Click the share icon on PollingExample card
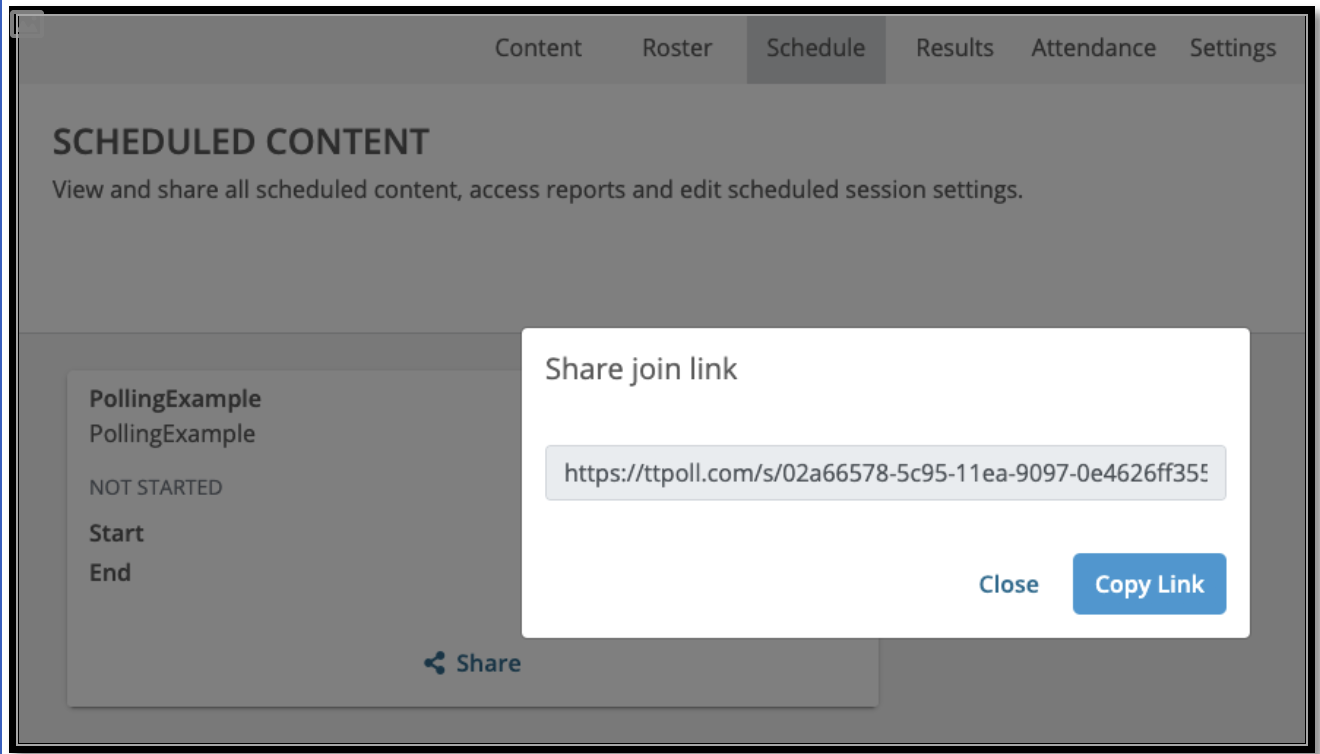 coord(434,663)
